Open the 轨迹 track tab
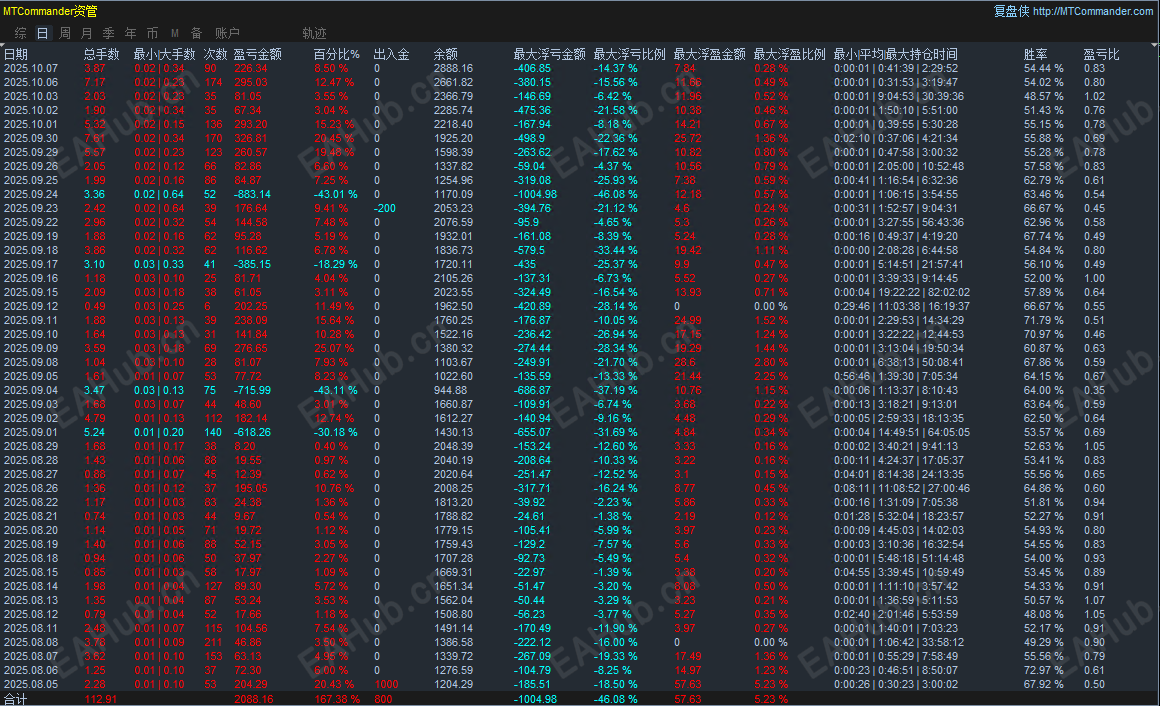This screenshot has height=706, width=1160. tap(314, 33)
